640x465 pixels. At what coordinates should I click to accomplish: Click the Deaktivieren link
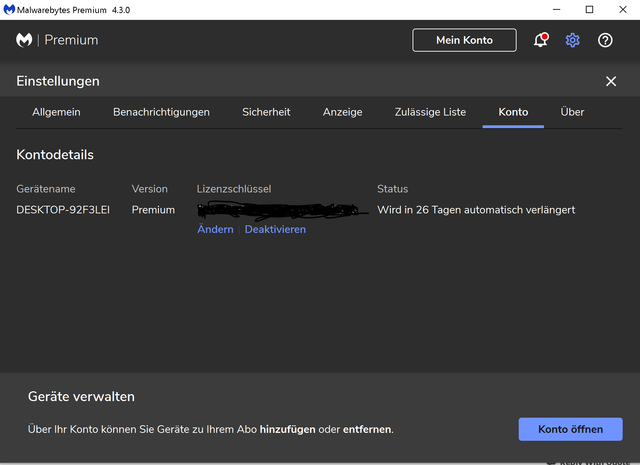275,229
